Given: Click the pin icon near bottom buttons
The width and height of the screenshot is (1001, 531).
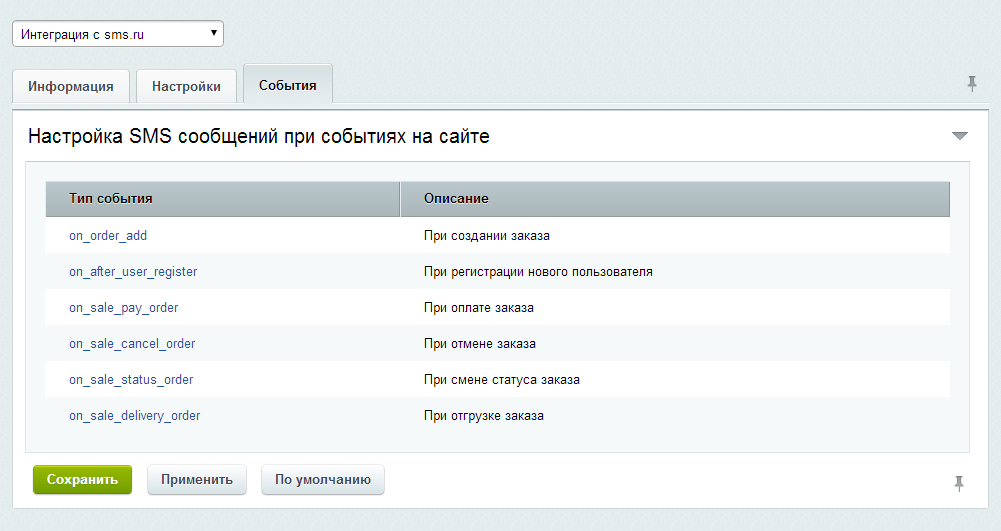Looking at the screenshot, I should tap(958, 484).
